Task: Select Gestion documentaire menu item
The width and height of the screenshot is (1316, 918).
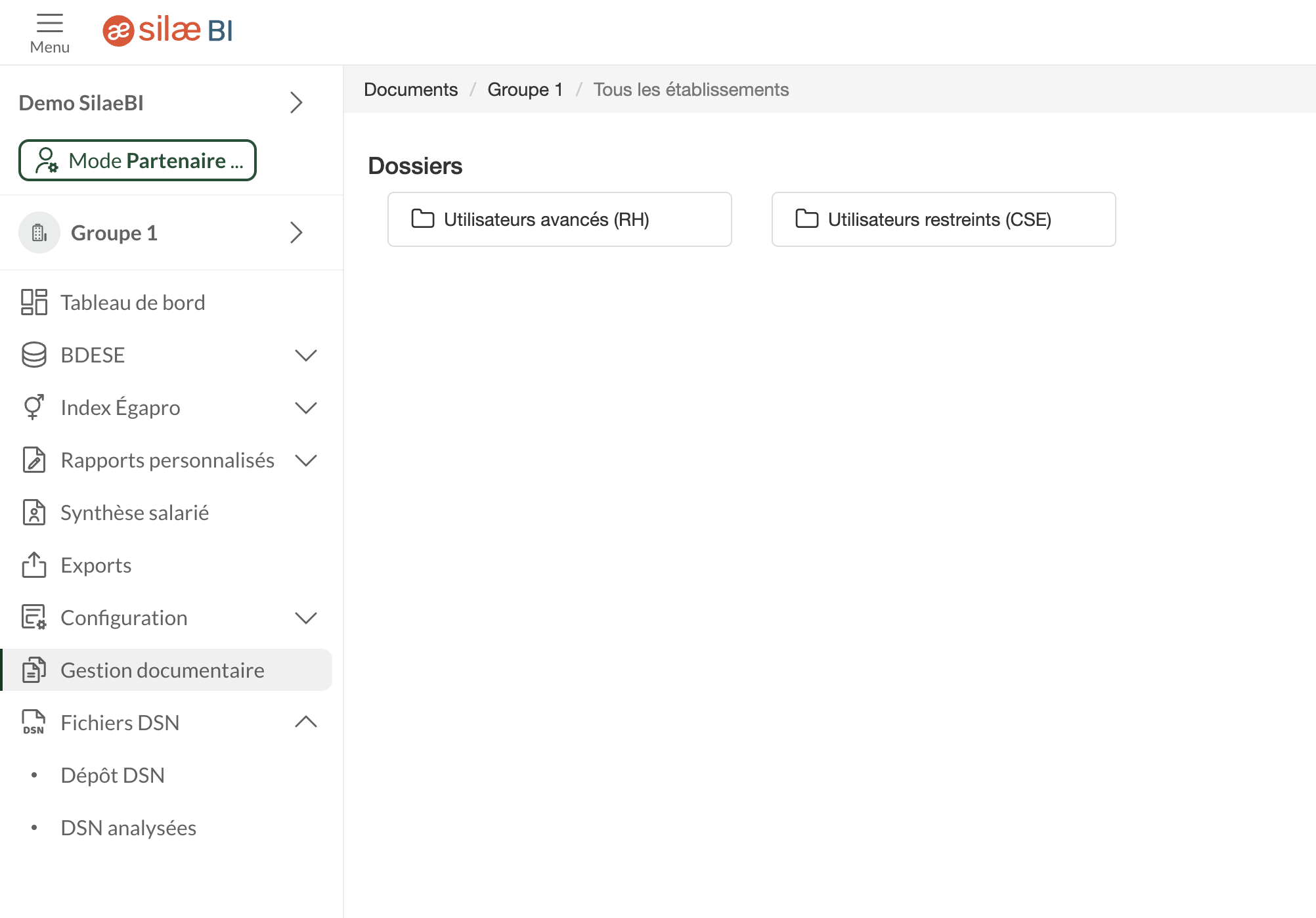Action: coord(163,670)
